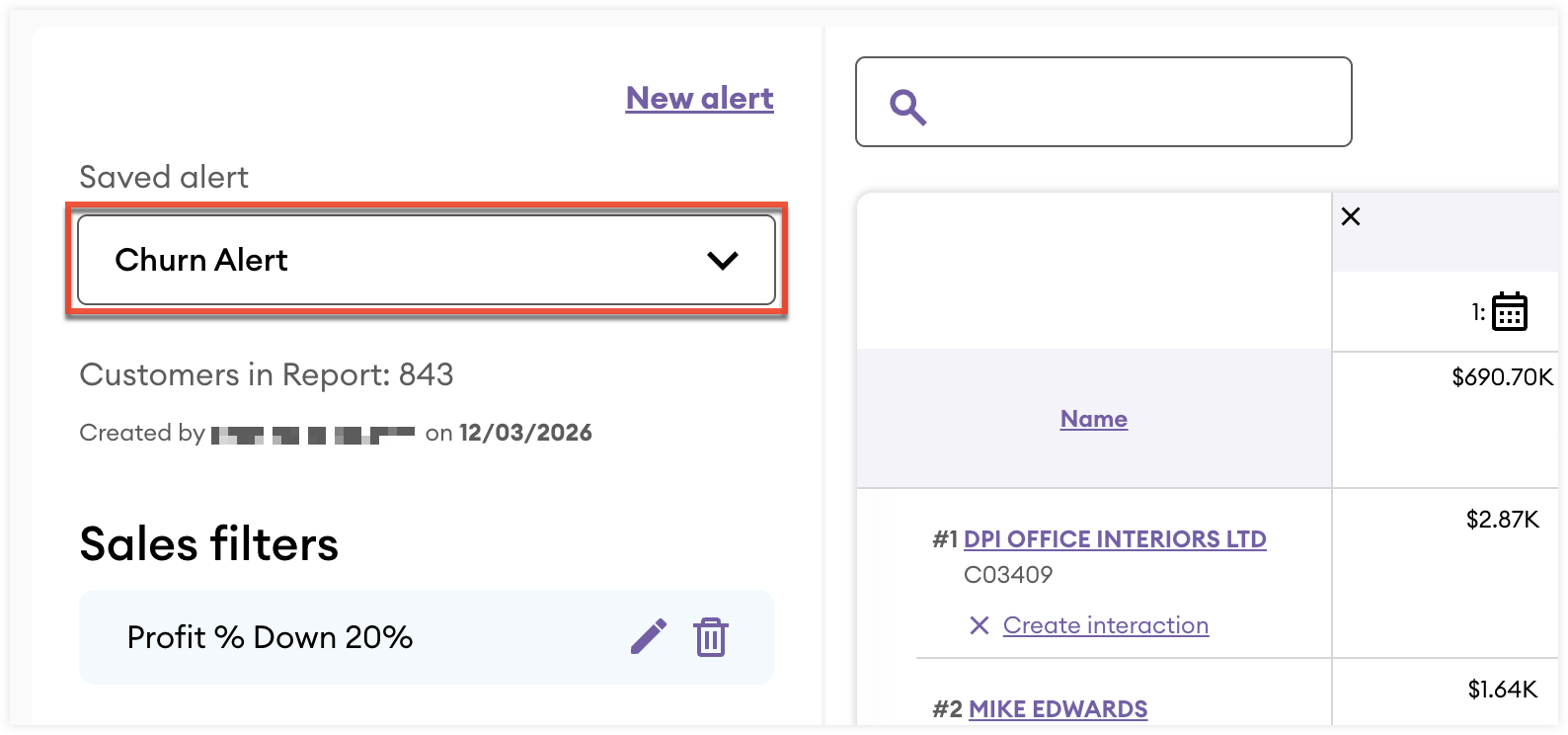Delete the Profit % Down 20% filter

(710, 637)
